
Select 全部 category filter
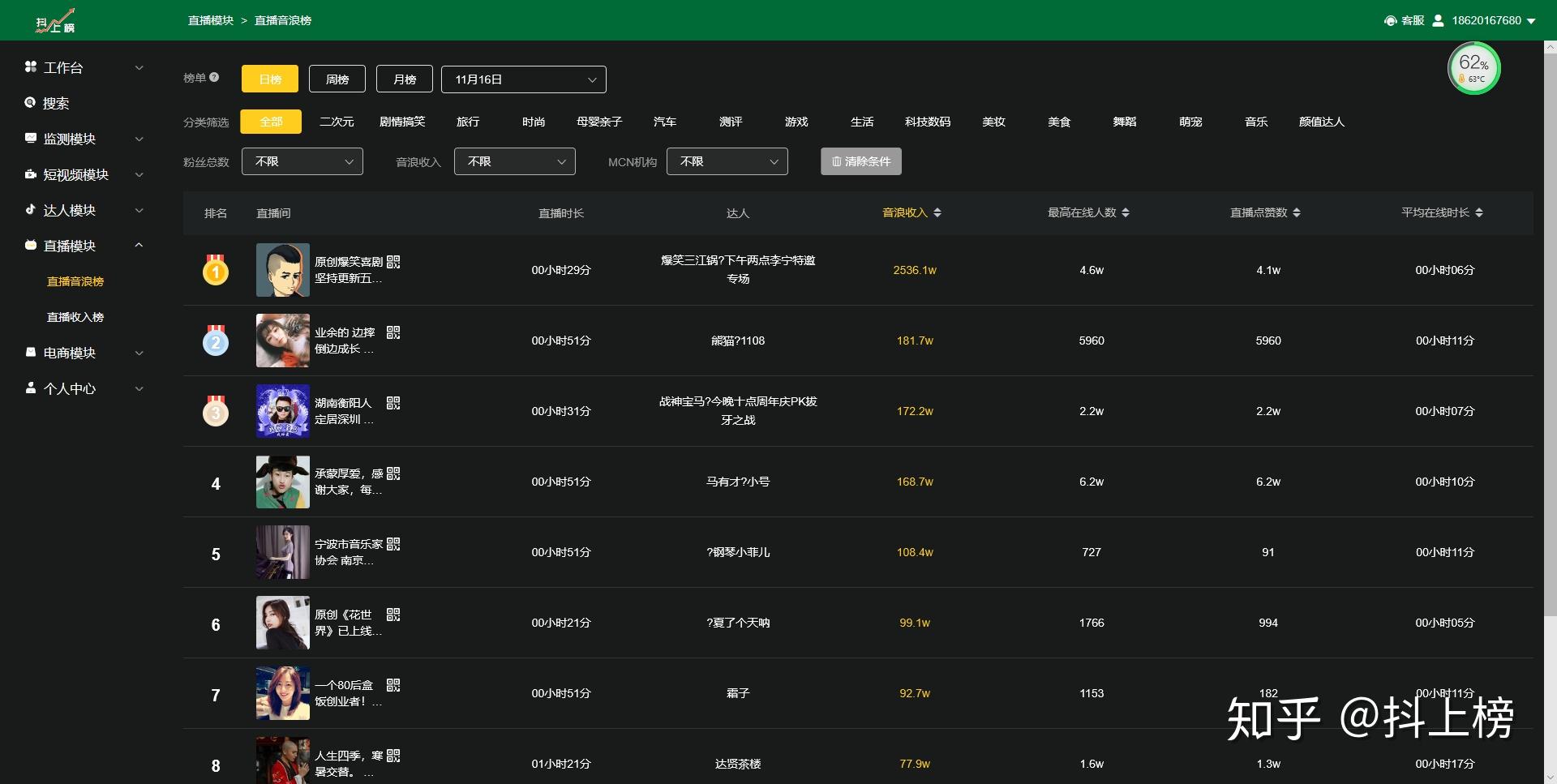(x=271, y=122)
